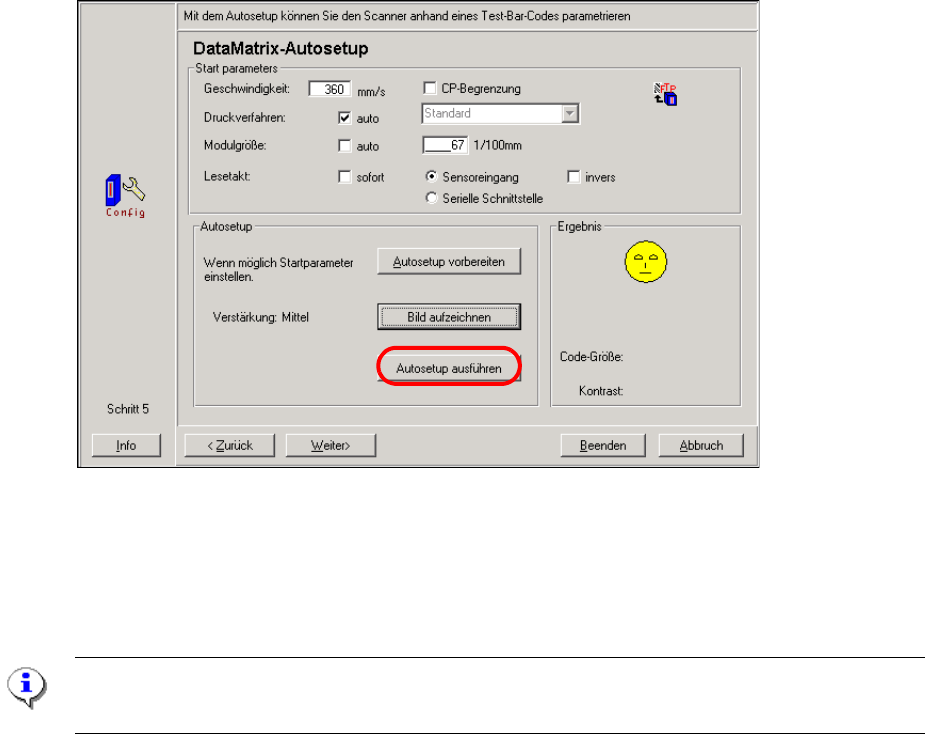Click the Verstärkung: Mittel text

point(261,317)
